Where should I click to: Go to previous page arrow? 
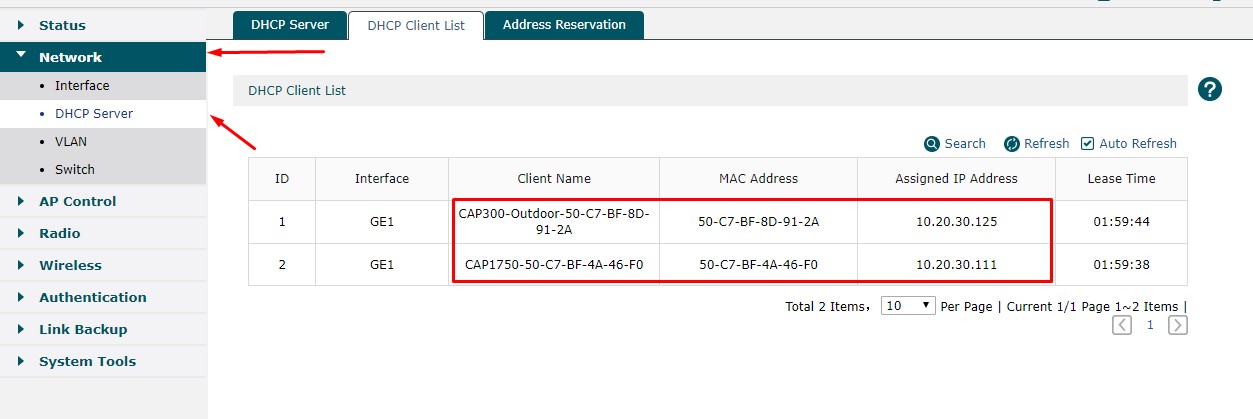pyautogui.click(x=1122, y=325)
